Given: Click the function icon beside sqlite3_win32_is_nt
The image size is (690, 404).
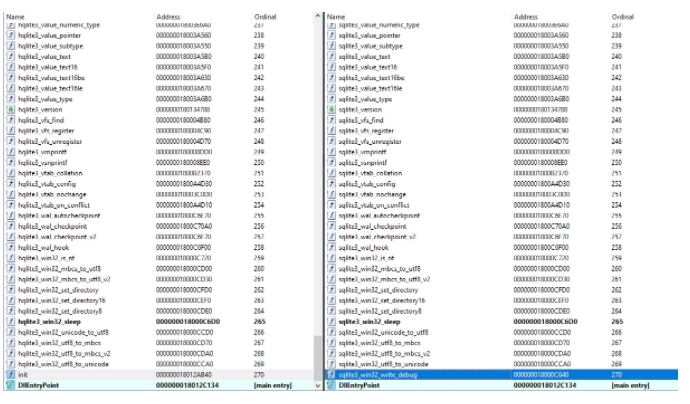Looking at the screenshot, I should [x=331, y=258].
